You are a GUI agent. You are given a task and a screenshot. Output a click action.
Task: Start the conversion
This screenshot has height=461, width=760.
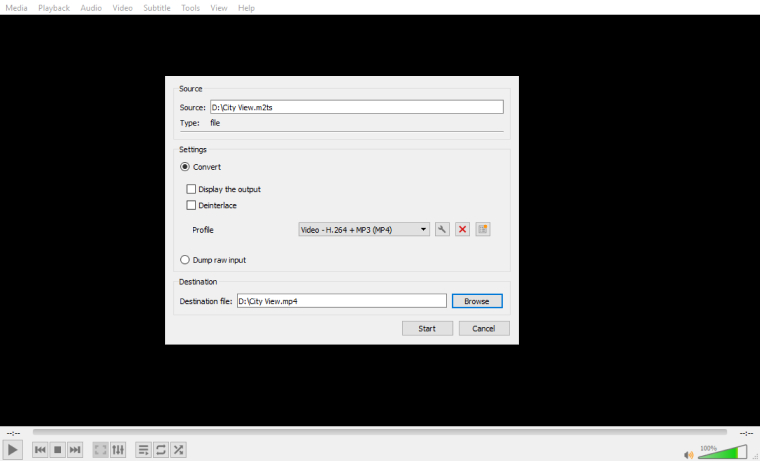coord(427,328)
